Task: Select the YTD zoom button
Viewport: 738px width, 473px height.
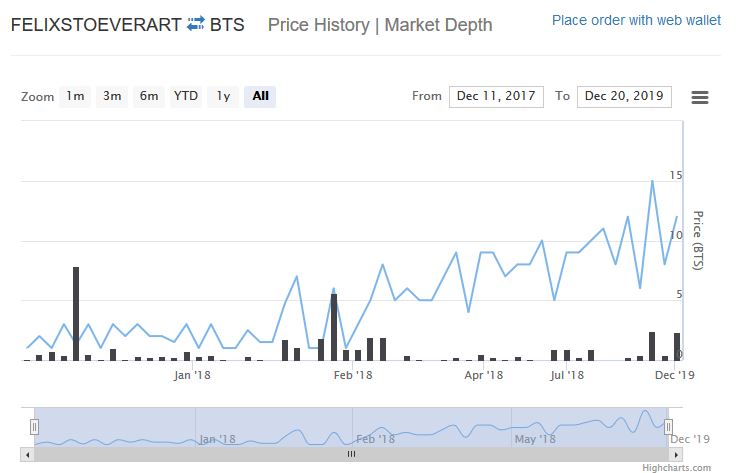Action: tap(186, 96)
